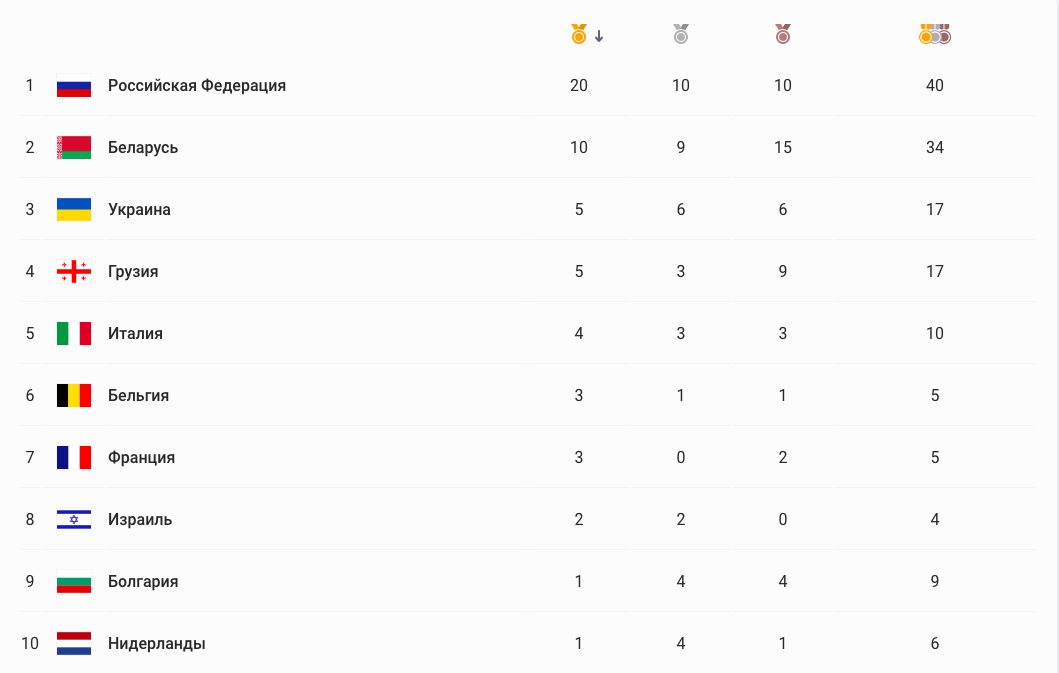
Task: Sort by total medals icon
Action: [x=935, y=34]
